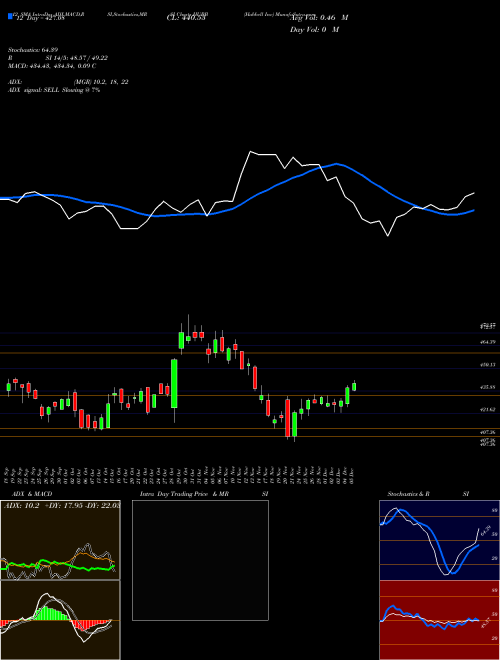Screen dimensions: 500x660
Task: Select the 'CL: 440.53' closing price text
Action: (186, 18)
